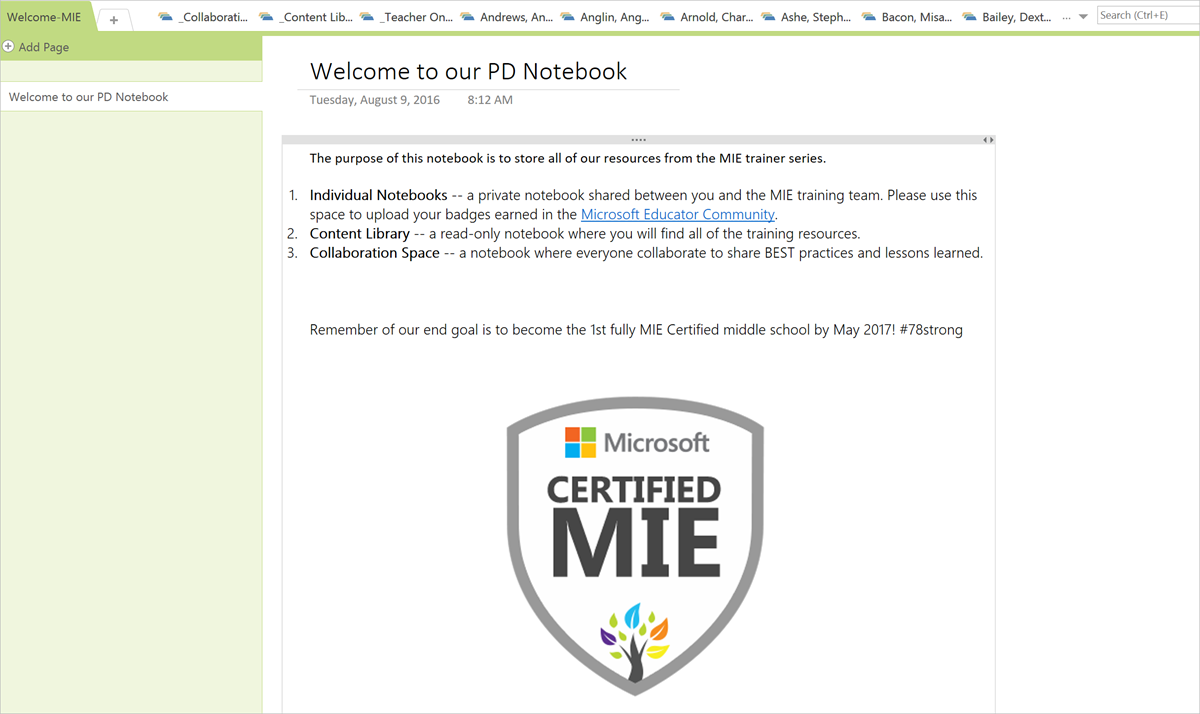Select the Welcome to our PD Notebook page

(x=89, y=97)
